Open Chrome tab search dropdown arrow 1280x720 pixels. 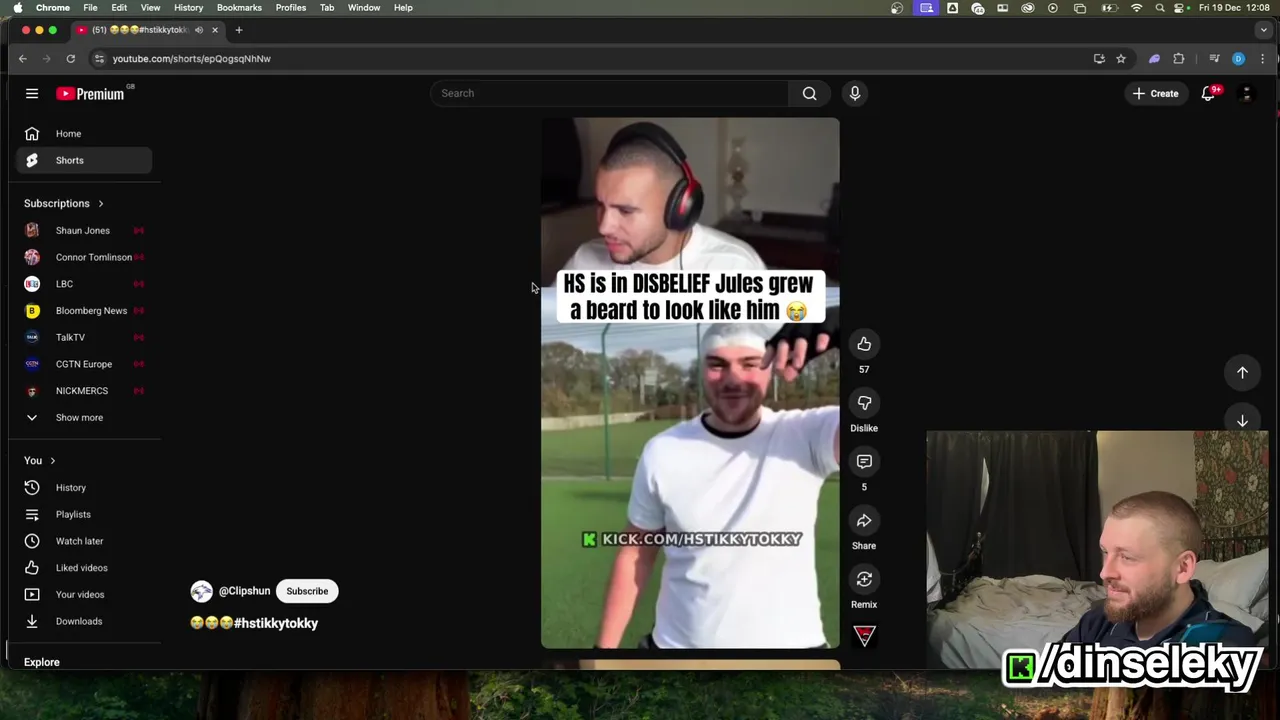pos(1264,30)
